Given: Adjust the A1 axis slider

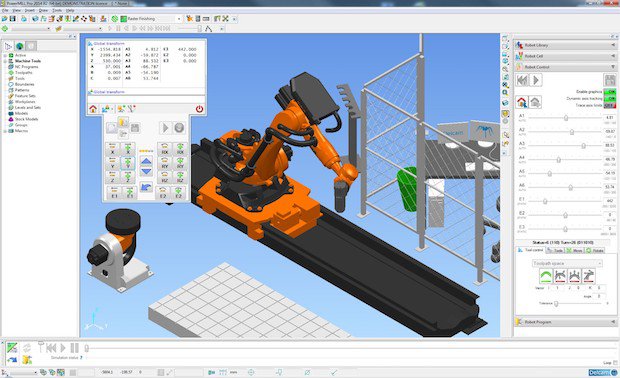Looking at the screenshot, I should pyautogui.click(x=566, y=118).
